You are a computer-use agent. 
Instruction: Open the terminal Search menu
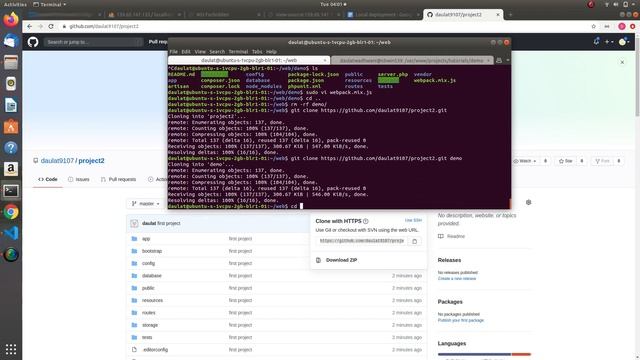(x=217, y=52)
